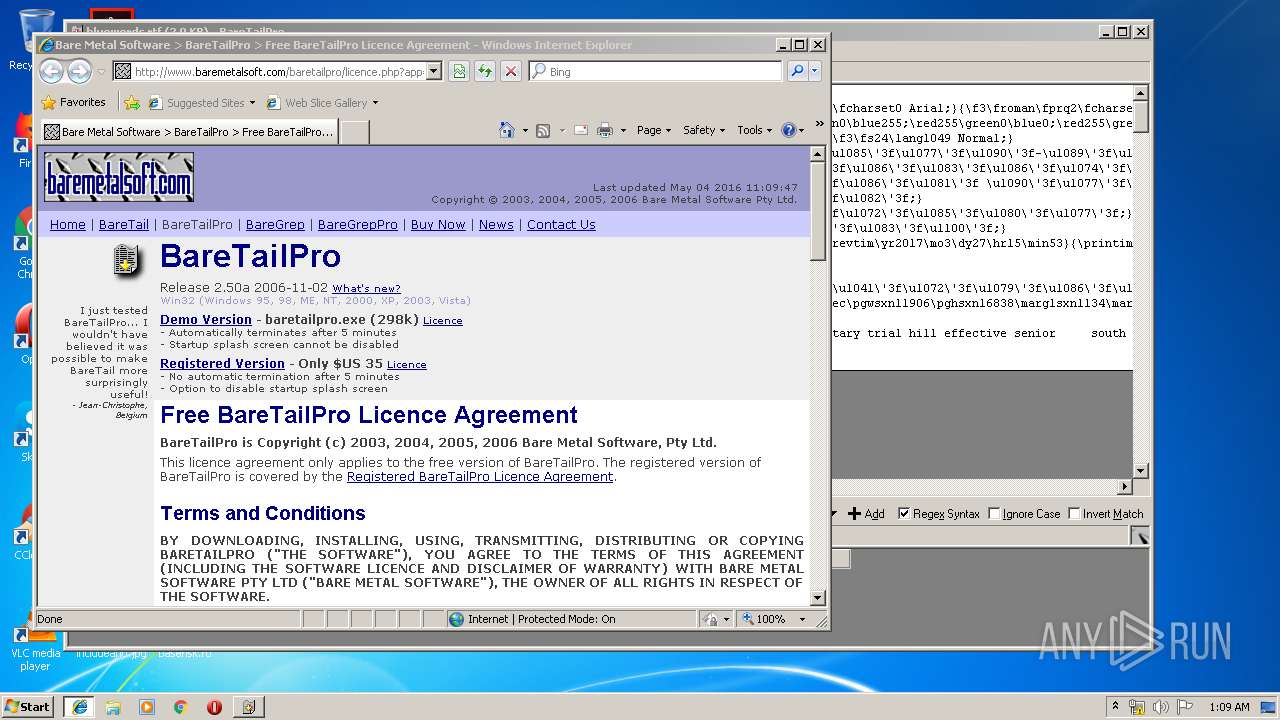Viewport: 1280px width, 720px height.
Task: Open the Contact Us link
Action: (x=561, y=224)
